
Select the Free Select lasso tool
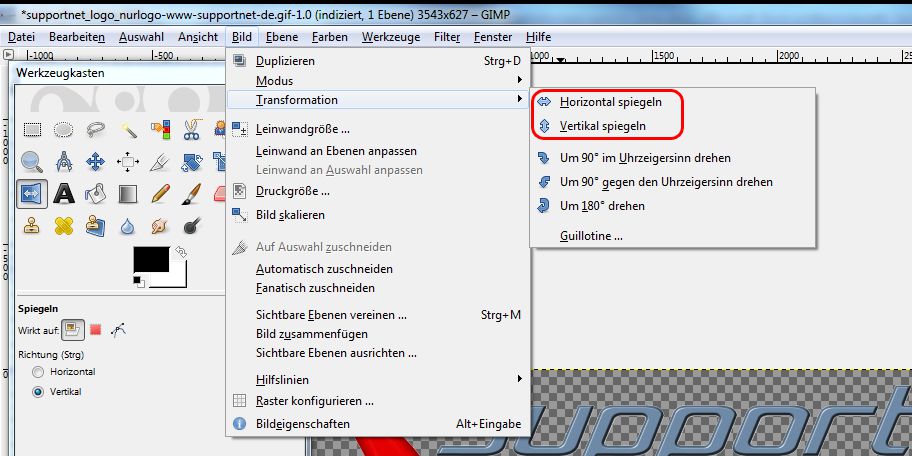coord(95,129)
